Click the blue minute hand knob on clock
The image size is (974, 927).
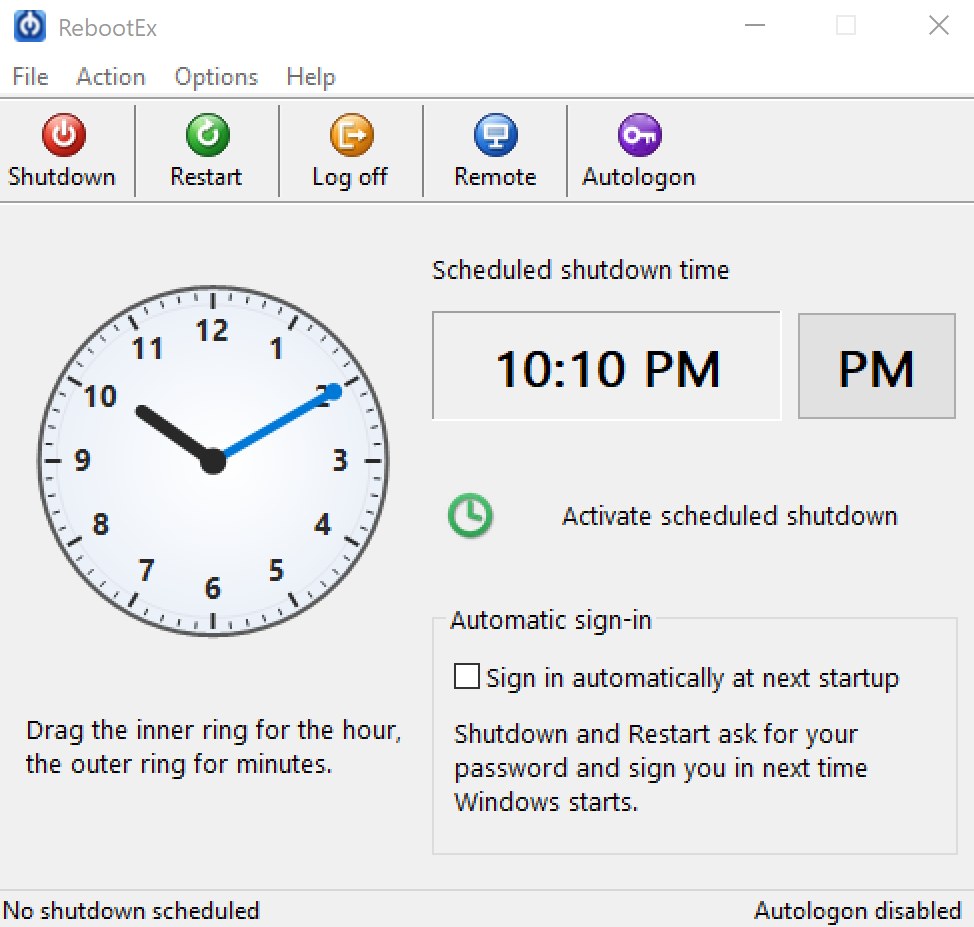(333, 391)
